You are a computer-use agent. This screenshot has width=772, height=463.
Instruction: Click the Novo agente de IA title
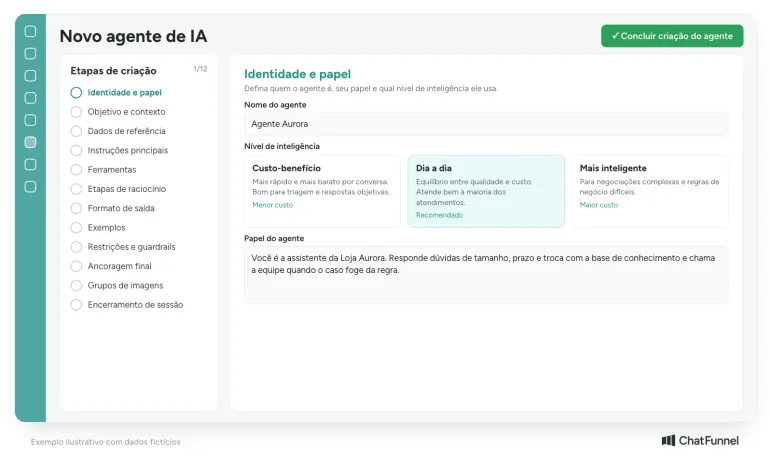point(133,36)
